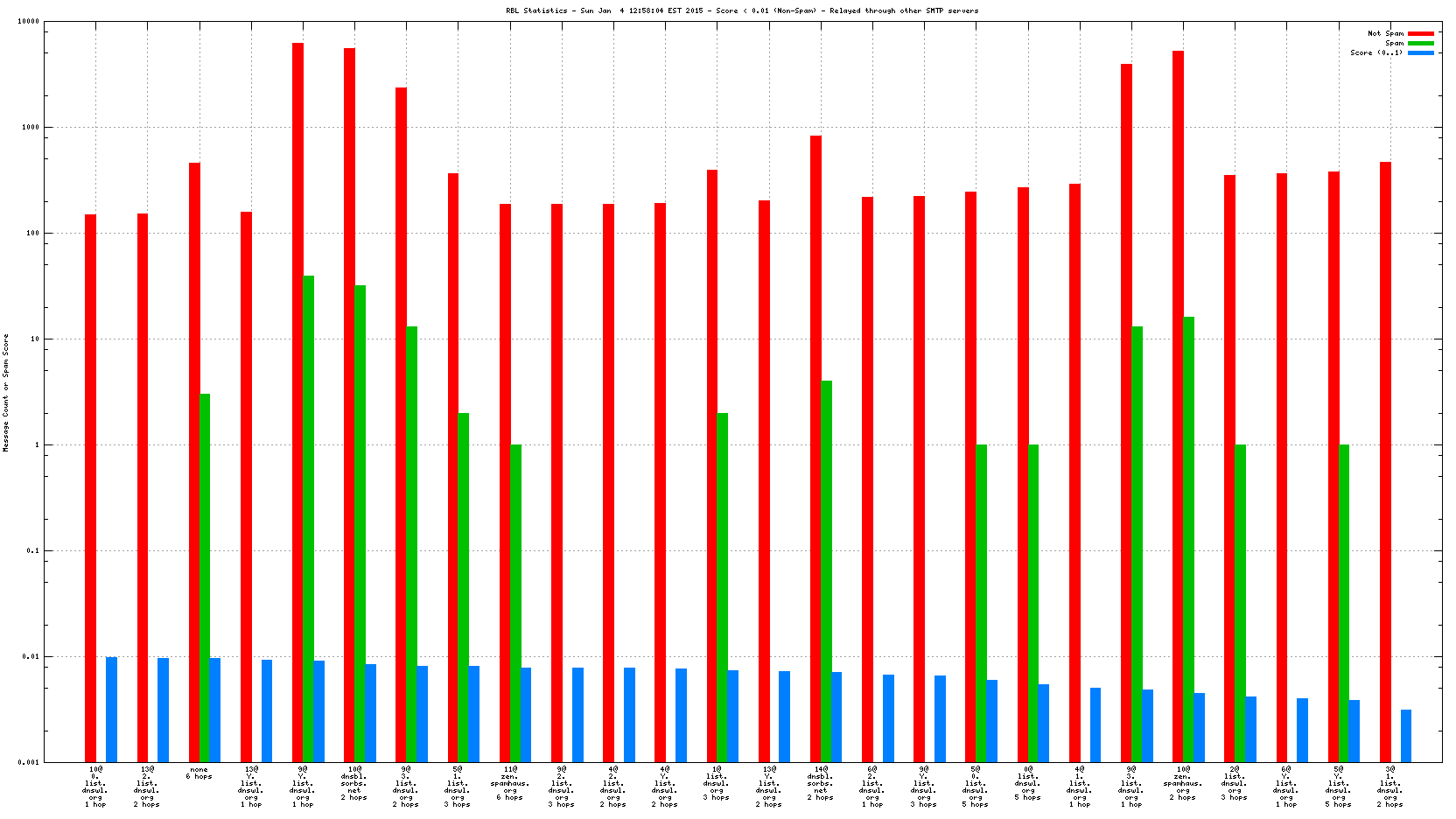Click the blue Score legend swatch
The width and height of the screenshot is (1456, 819).
pyautogui.click(x=1420, y=52)
